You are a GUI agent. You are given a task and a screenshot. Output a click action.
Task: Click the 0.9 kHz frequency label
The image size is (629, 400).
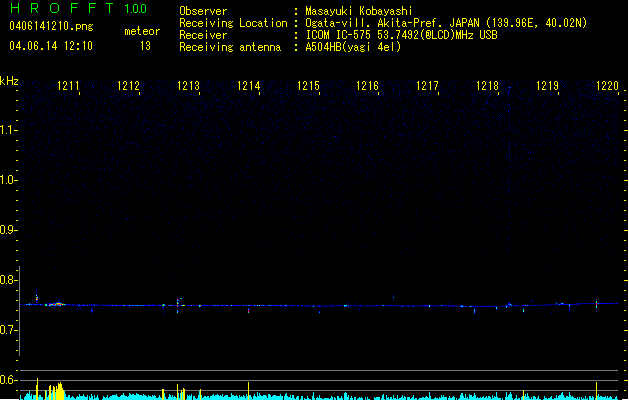pyautogui.click(x=8, y=230)
